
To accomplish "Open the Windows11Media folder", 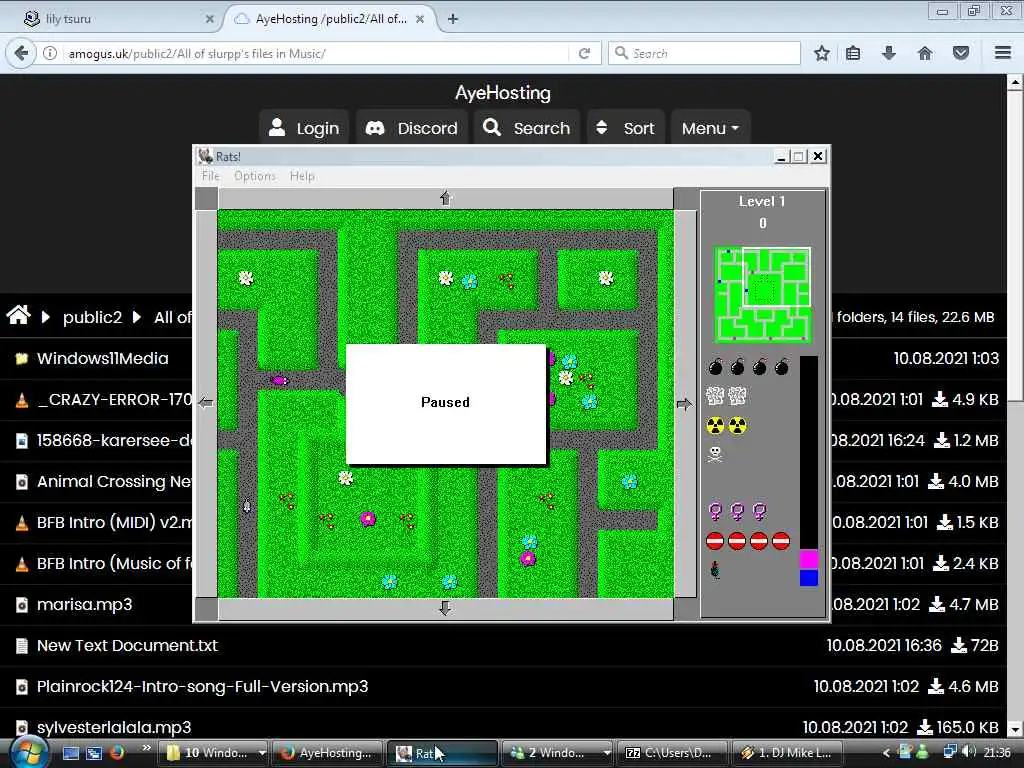I will (x=103, y=358).
